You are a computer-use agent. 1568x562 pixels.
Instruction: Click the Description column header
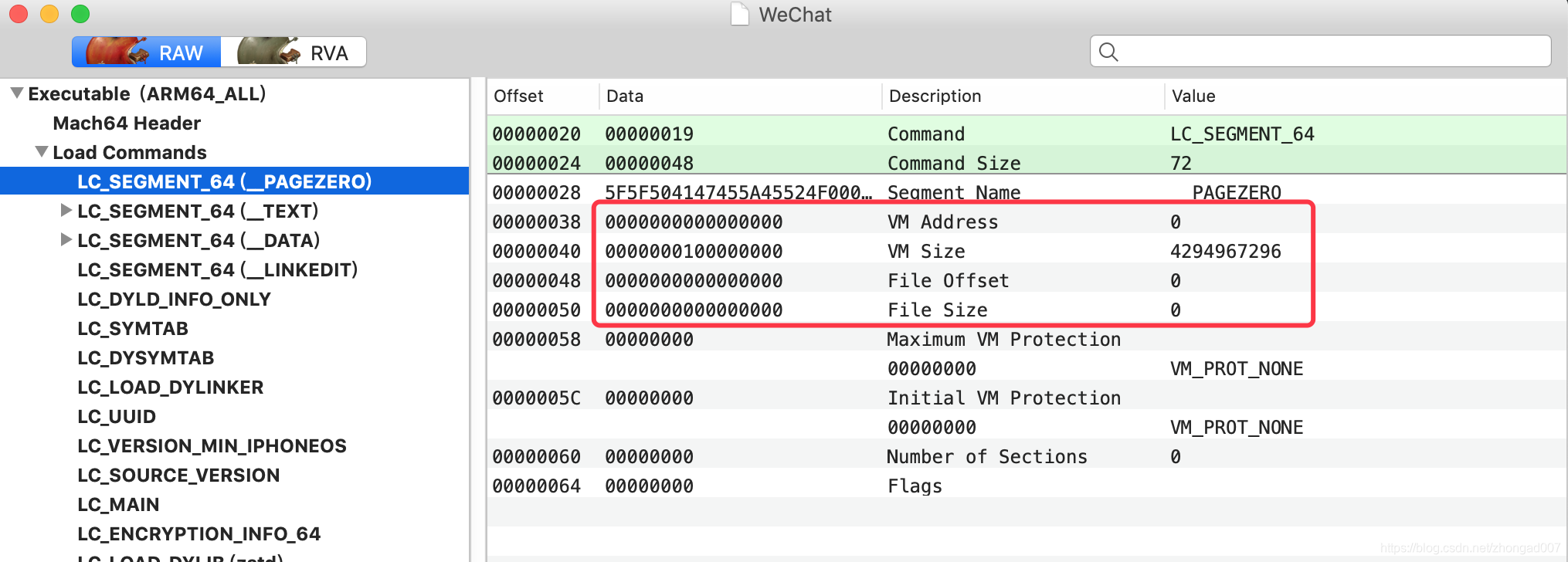[x=1023, y=96]
